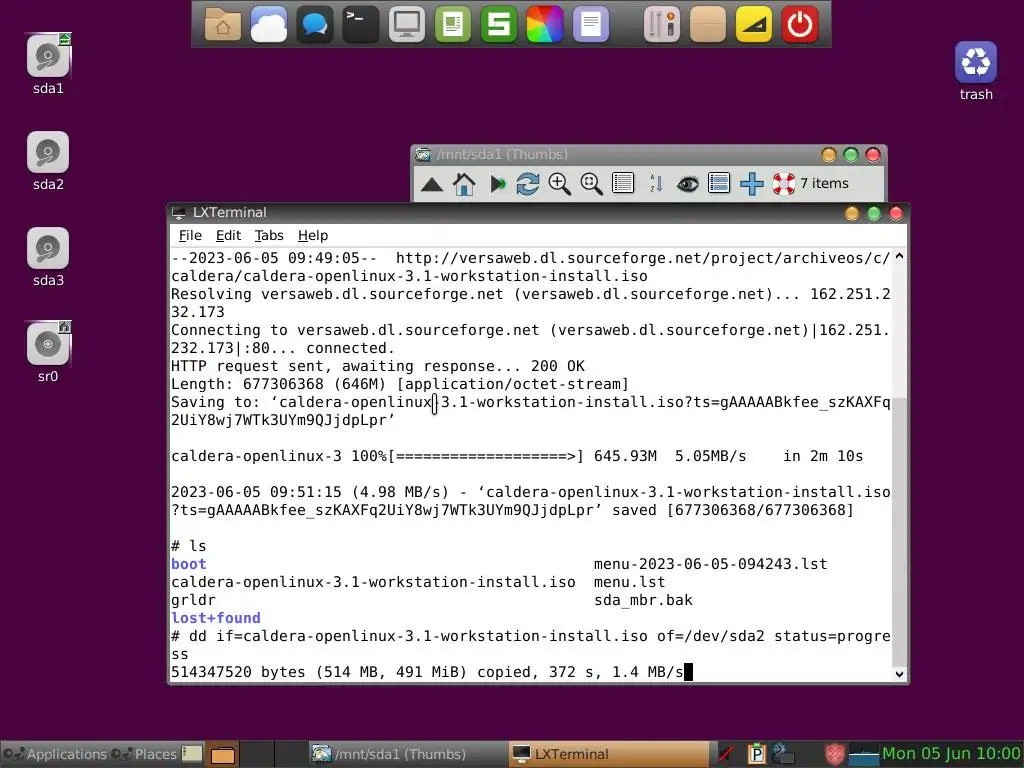Screen dimensions: 1024x768
Task: Open the purple text document app in dock
Action: 591,25
